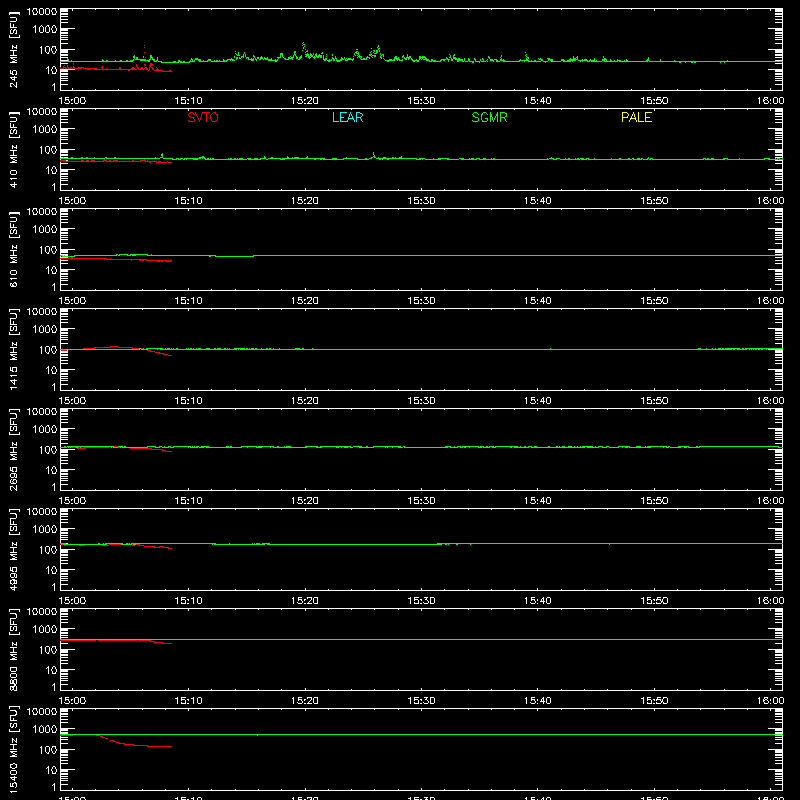This screenshot has width=800, height=800.
Task: Click 15:20 time label under 2695 MHz plot
Action: point(305,501)
